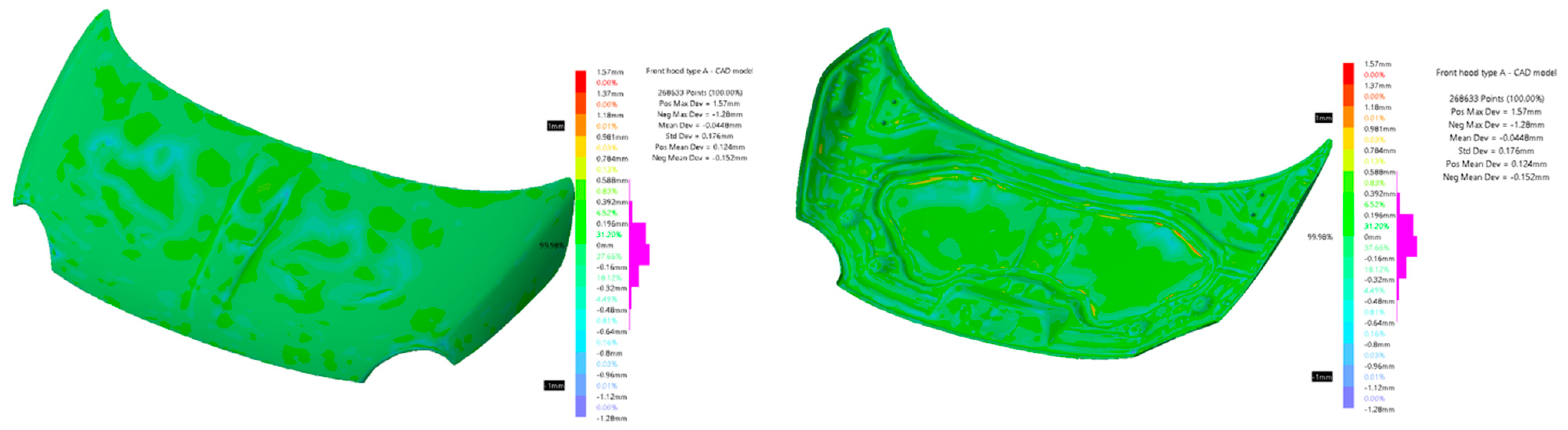Click the 0.981mm label in the inner-side view legend
The height and width of the screenshot is (430, 1568).
[x=1380, y=129]
